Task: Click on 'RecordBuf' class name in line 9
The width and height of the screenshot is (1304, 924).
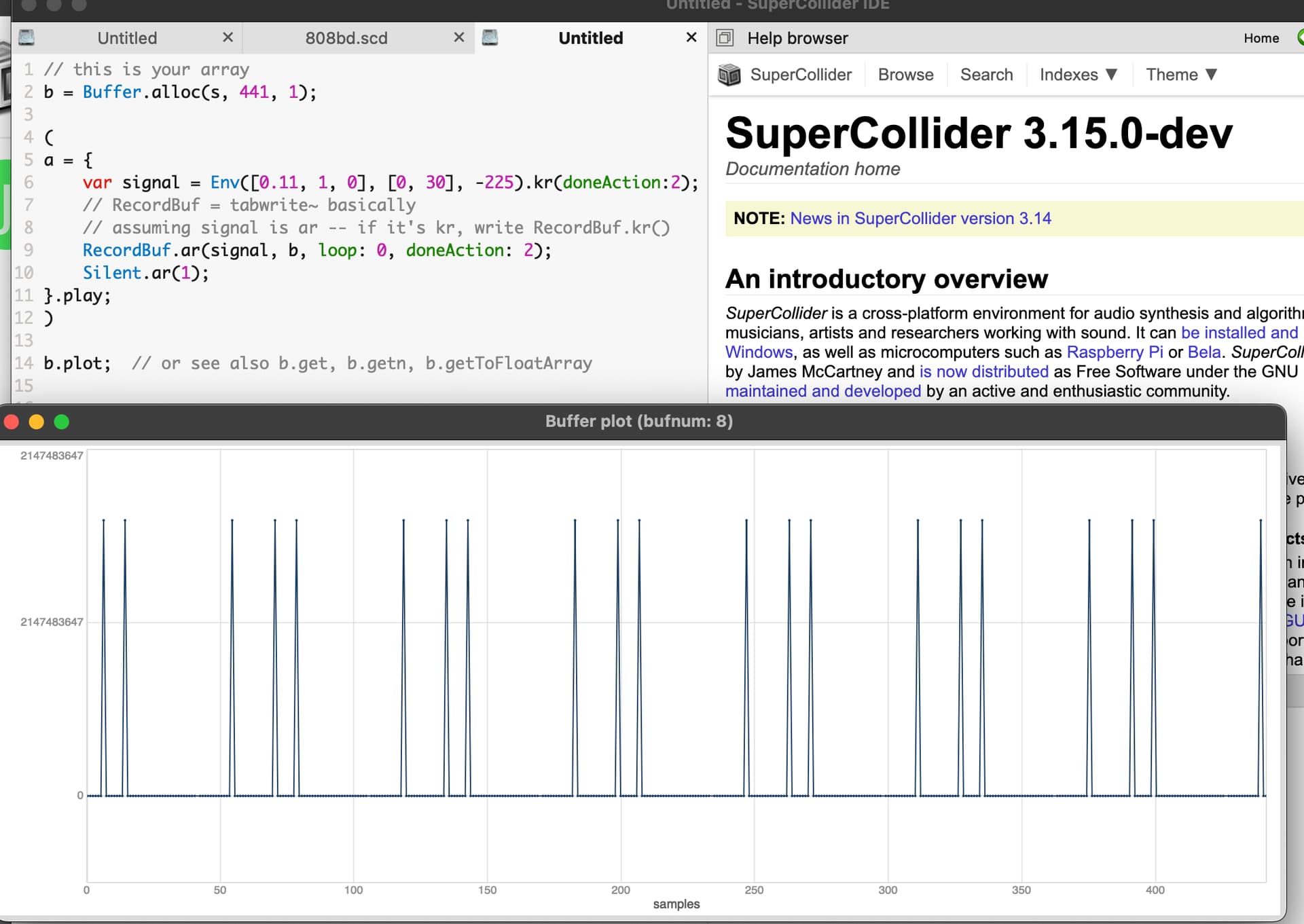Action: point(126,251)
